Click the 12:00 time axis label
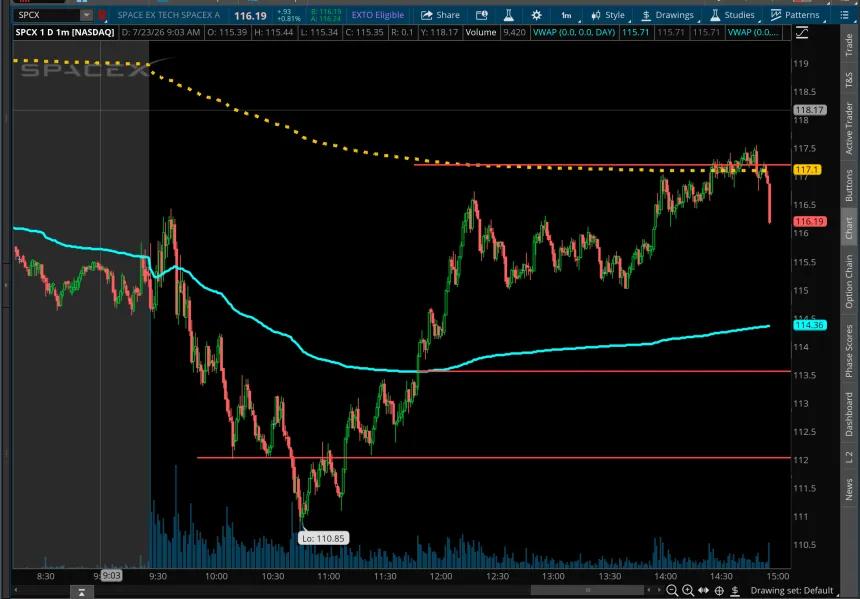860x599 pixels. [441, 576]
